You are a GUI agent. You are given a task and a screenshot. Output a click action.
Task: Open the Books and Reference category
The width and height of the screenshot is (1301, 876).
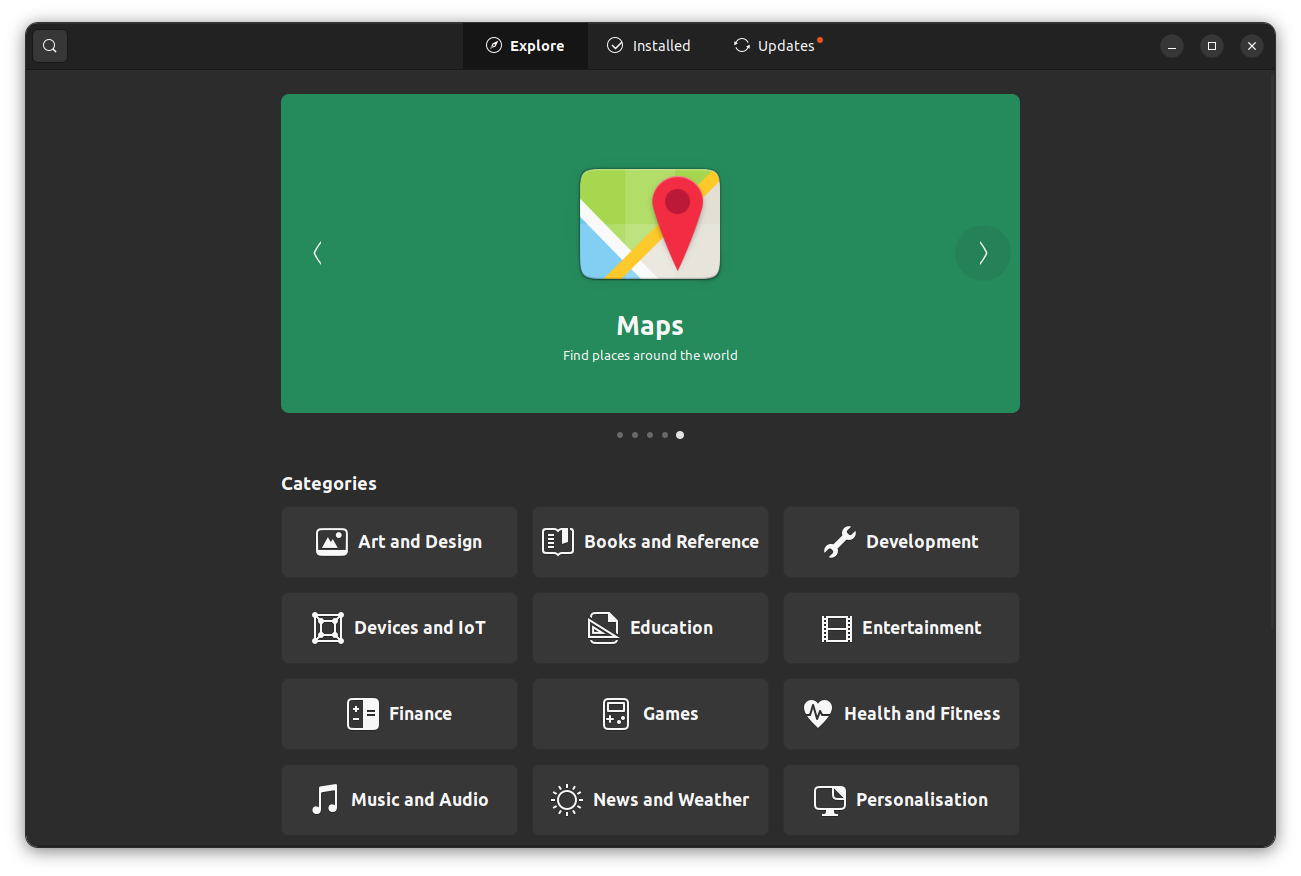pyautogui.click(x=650, y=542)
